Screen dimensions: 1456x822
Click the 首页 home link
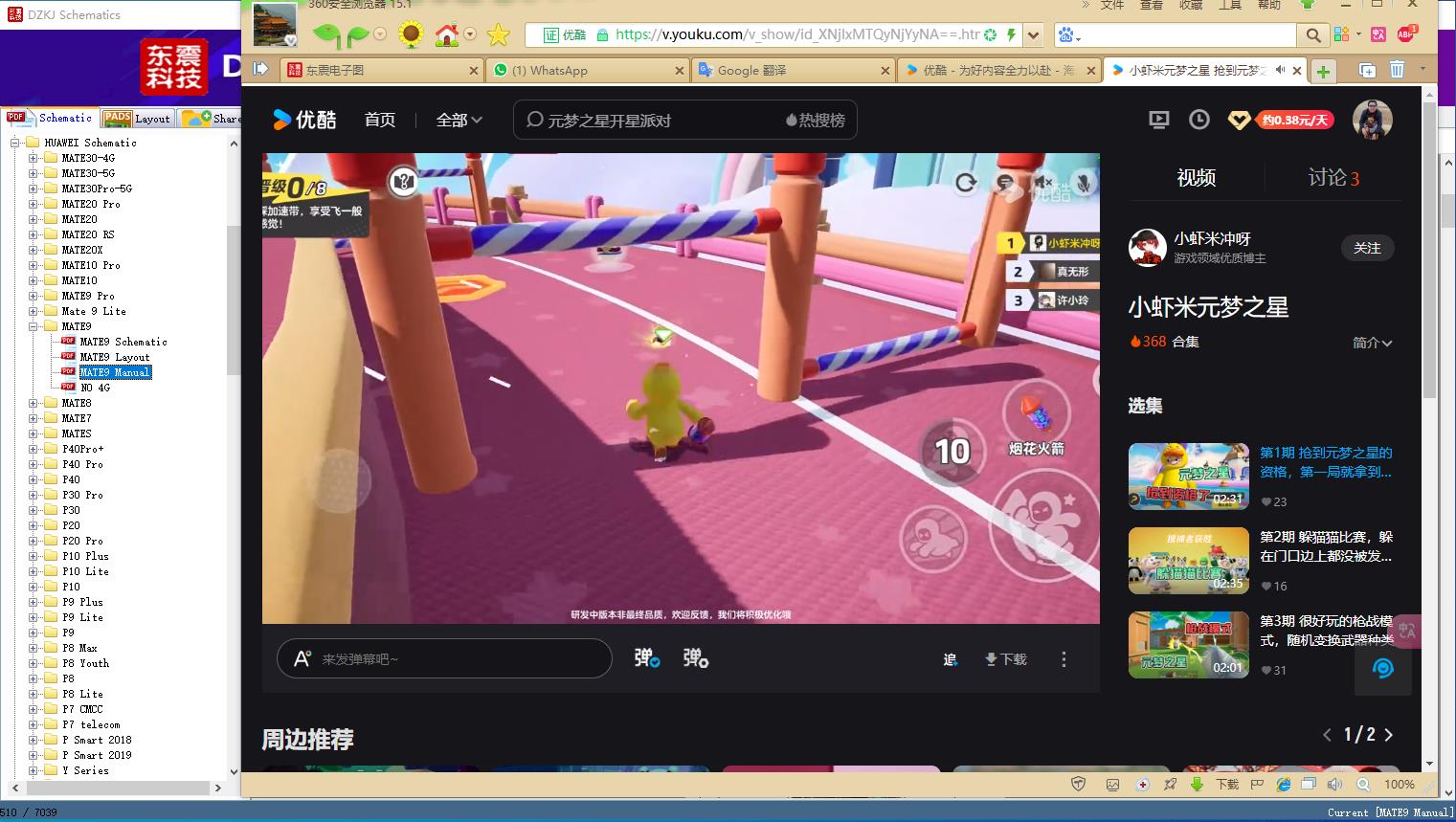pyautogui.click(x=380, y=120)
